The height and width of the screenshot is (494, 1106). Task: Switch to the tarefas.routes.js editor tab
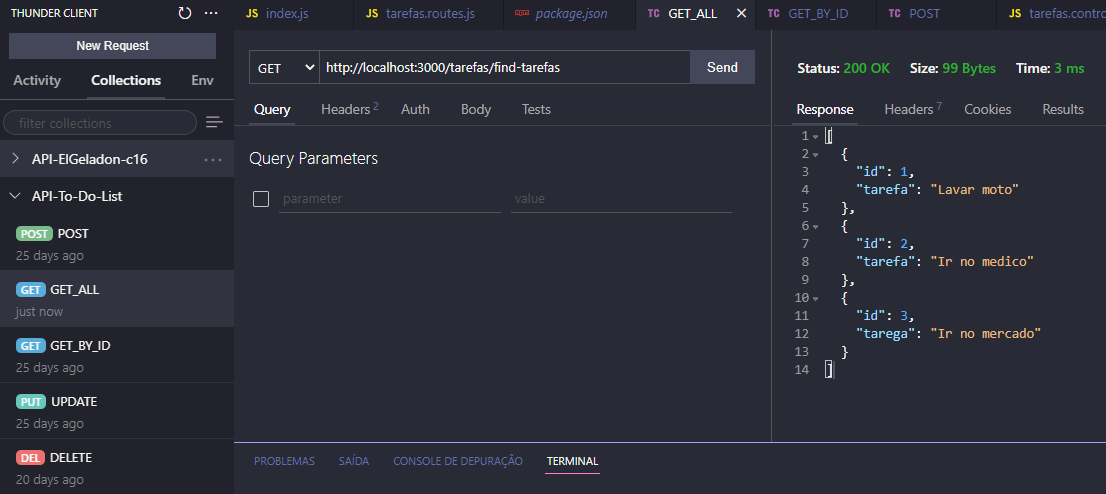(430, 14)
